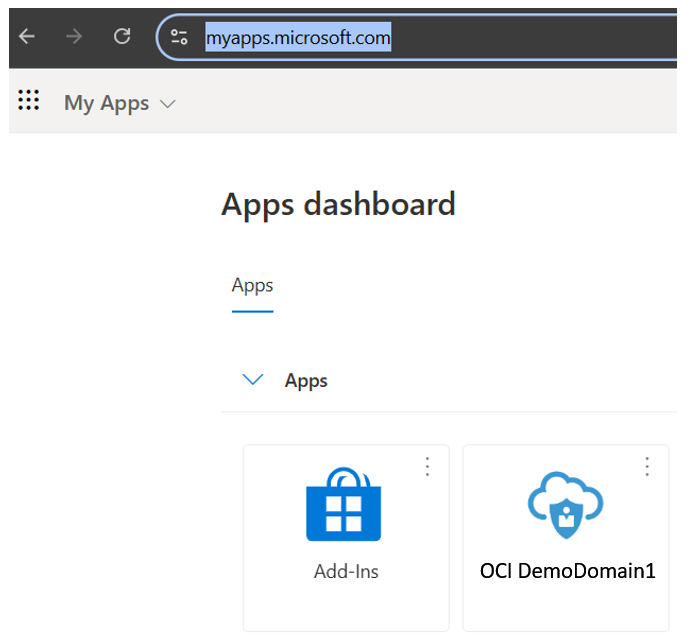
Task: Click the Apps section label
Action: [306, 381]
